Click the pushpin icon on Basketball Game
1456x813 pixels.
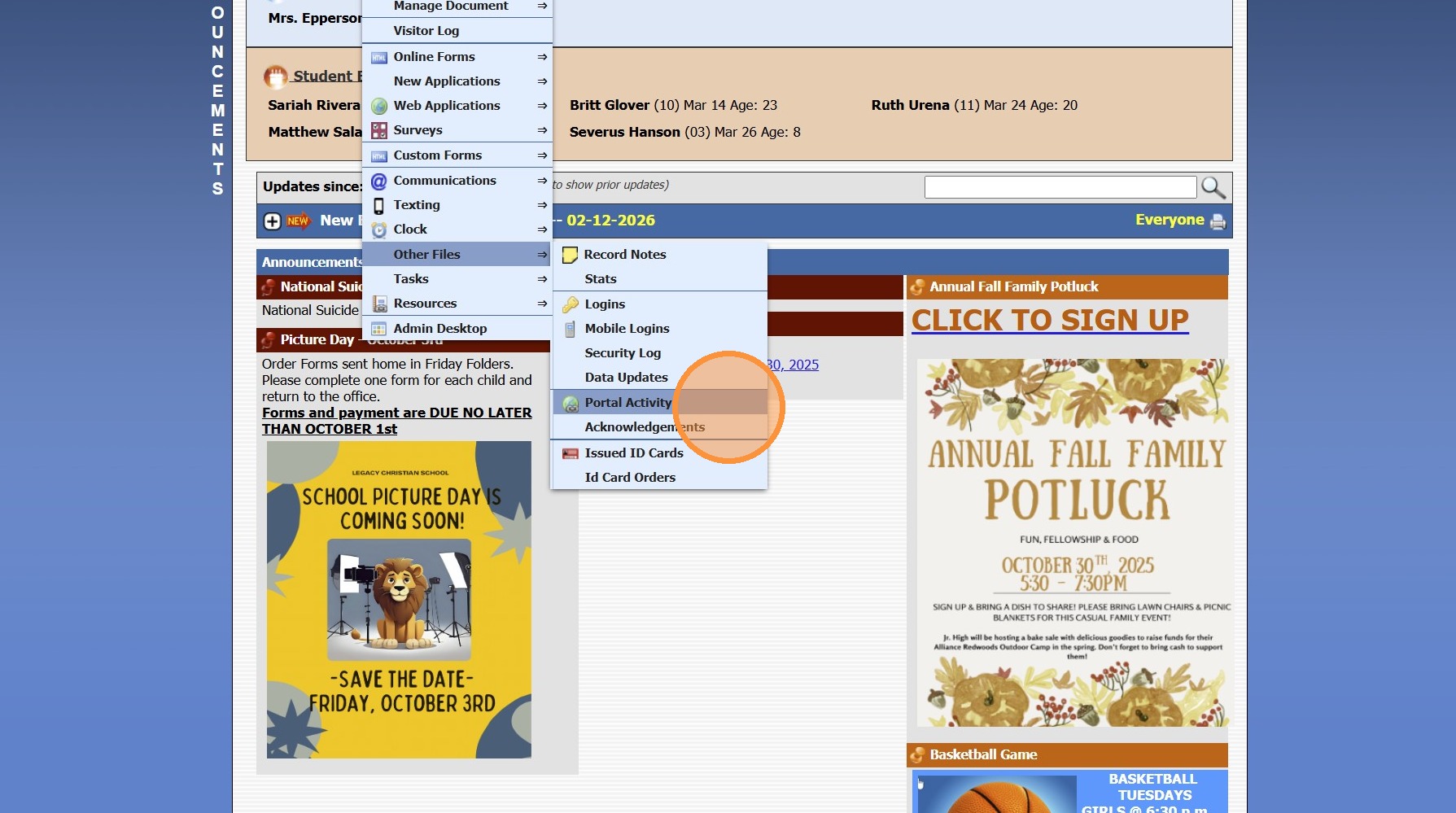[x=917, y=754]
